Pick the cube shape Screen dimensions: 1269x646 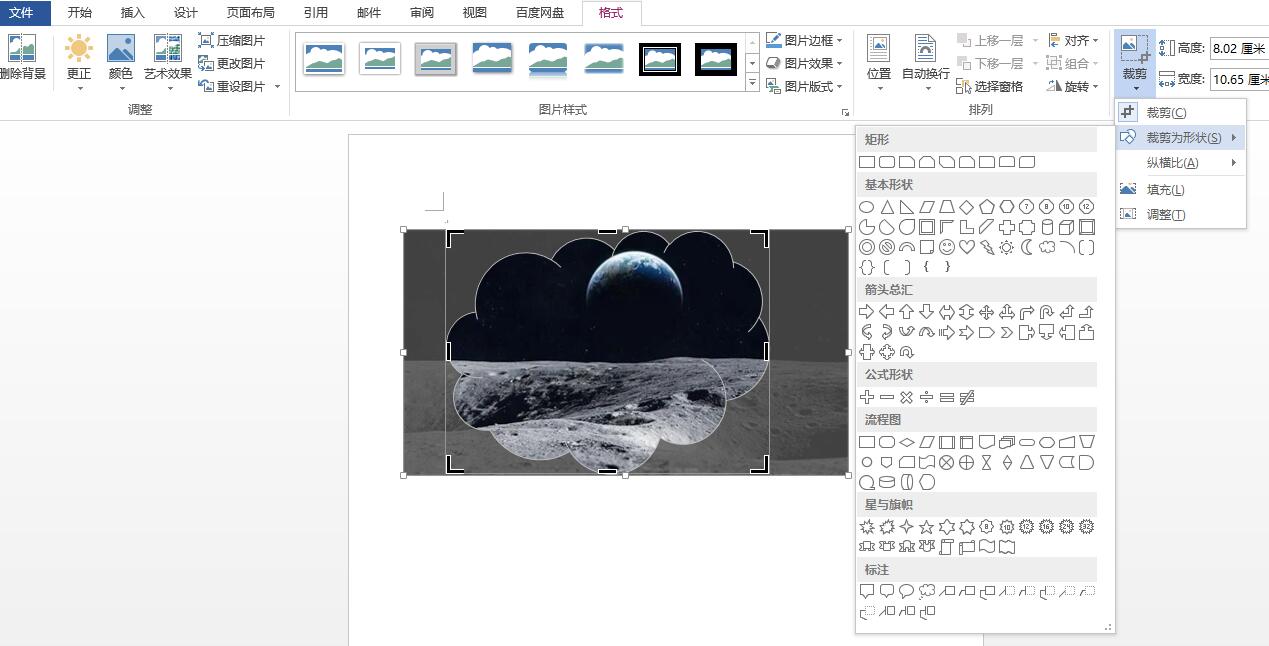(1067, 227)
